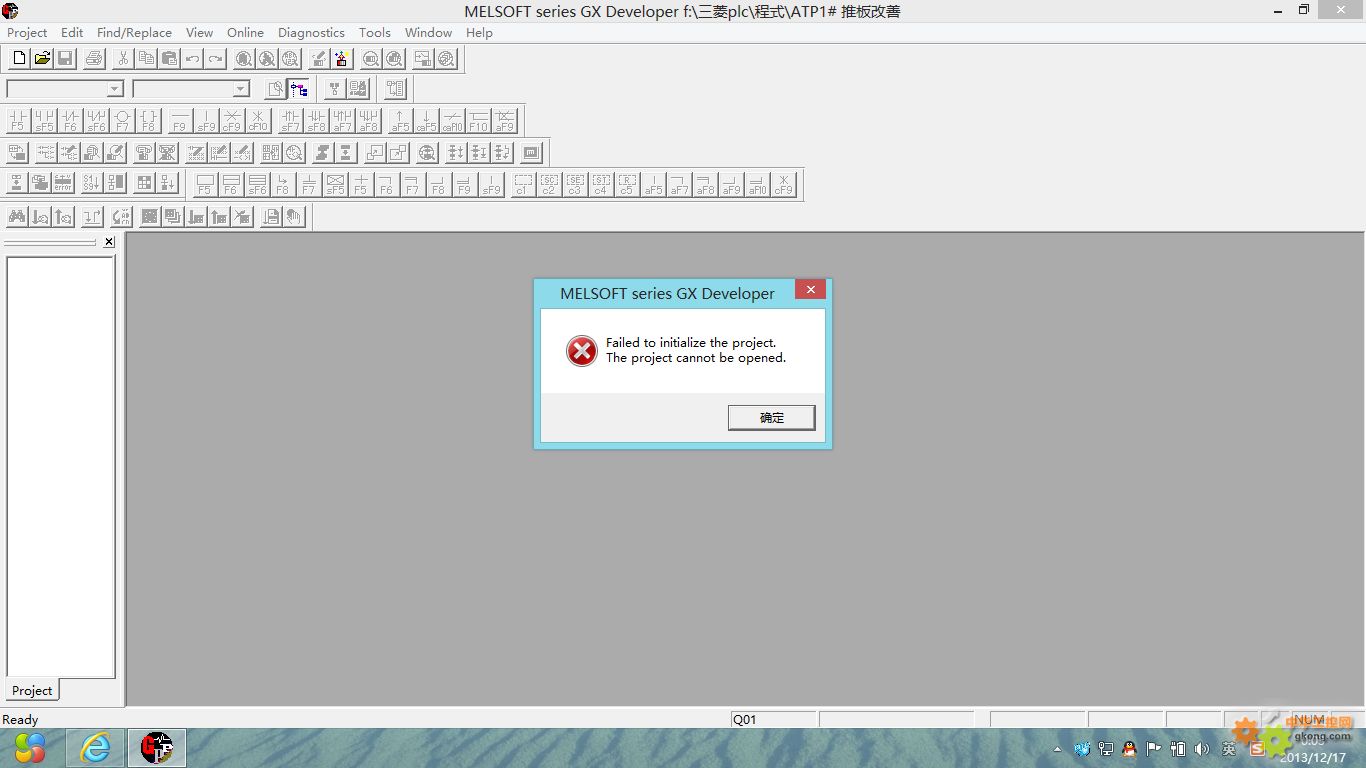Delete horizontal line cF9
The height and width of the screenshot is (768, 1366).
tap(232, 121)
